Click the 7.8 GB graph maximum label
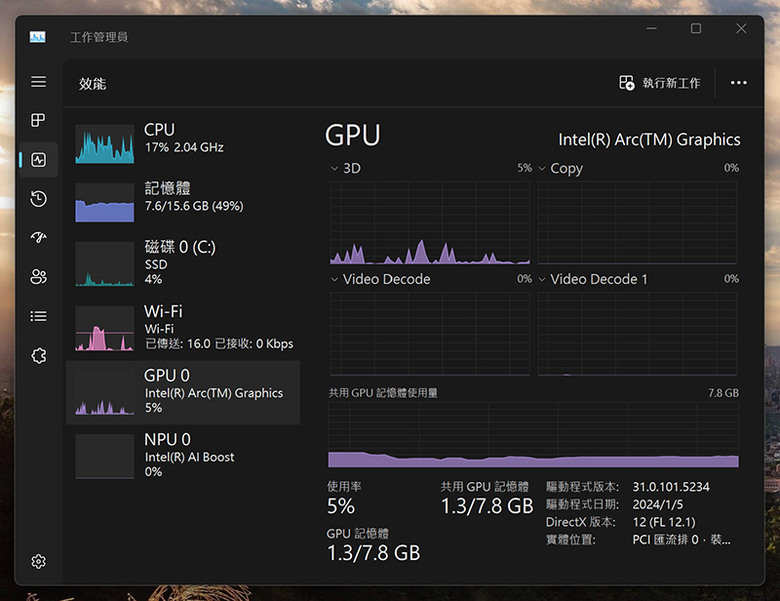 click(x=724, y=393)
